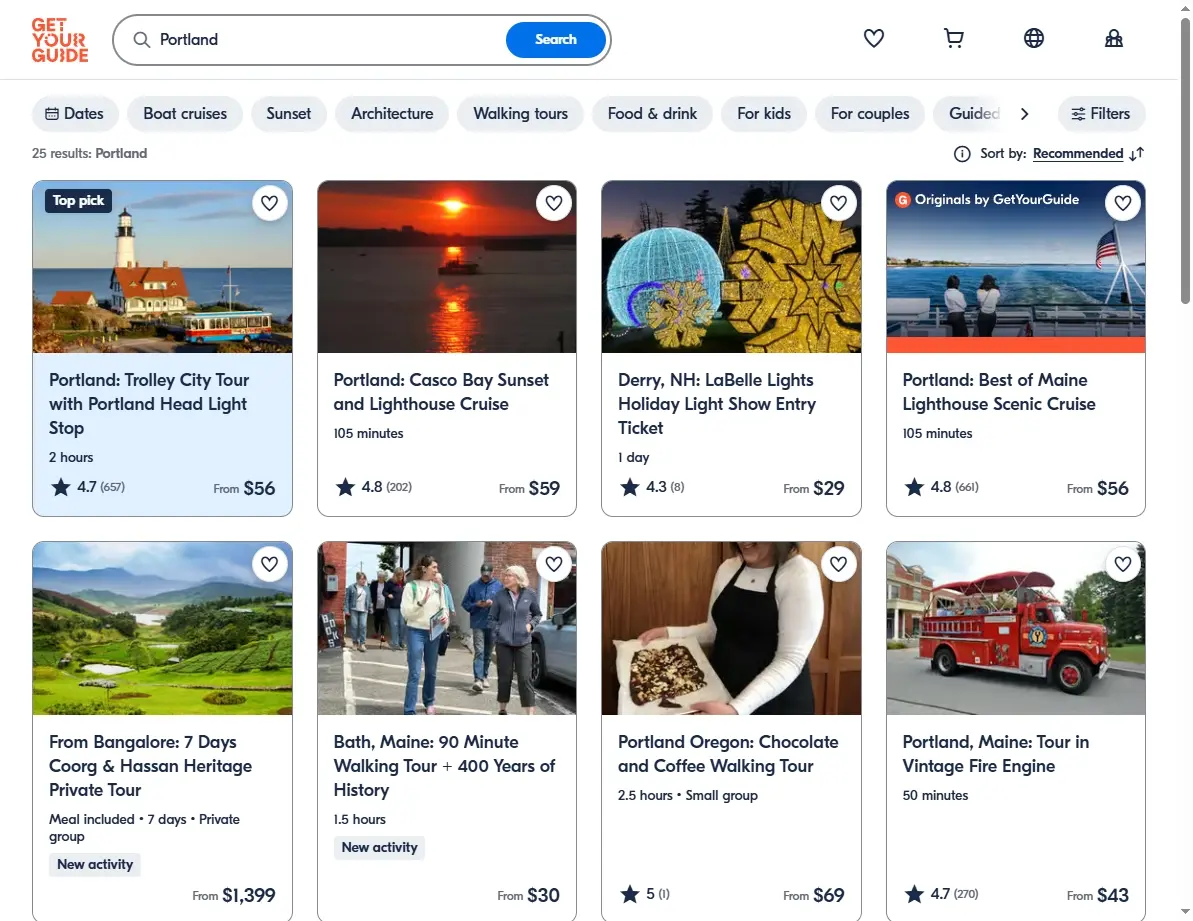This screenshot has width=1193, height=921.
Task: Favorite the Bath Maine Walking Tour
Action: pyautogui.click(x=554, y=564)
